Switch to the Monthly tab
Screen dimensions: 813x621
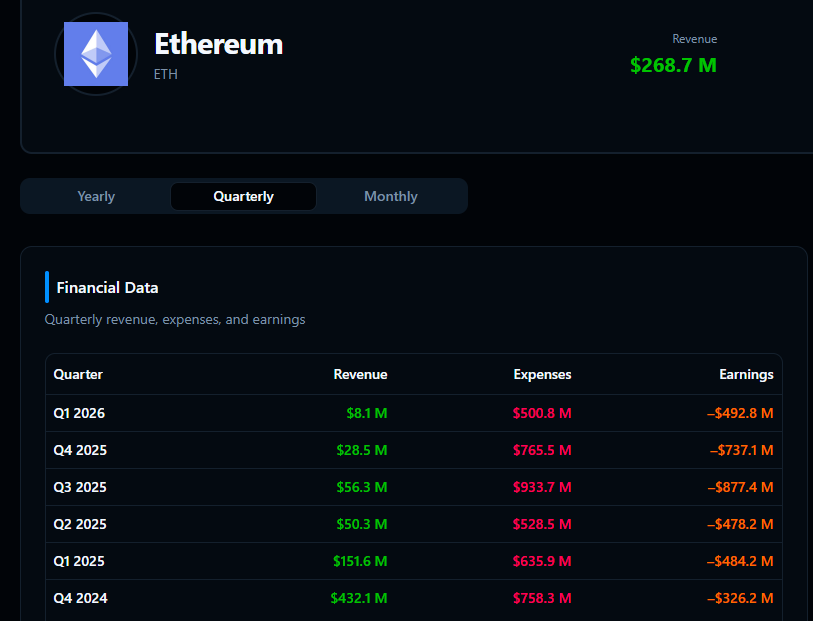pyautogui.click(x=390, y=196)
